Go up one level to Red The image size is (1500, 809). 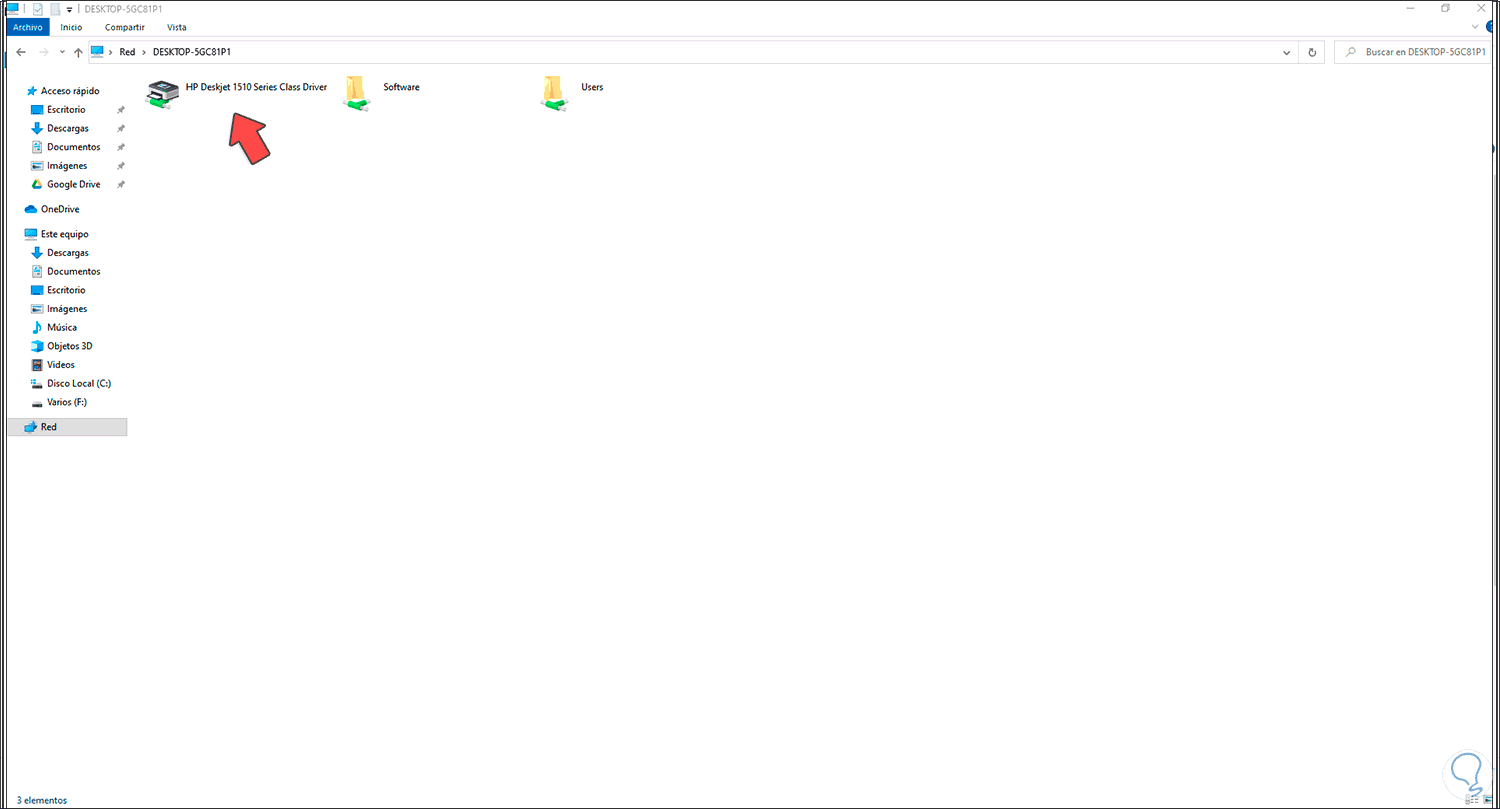[76, 52]
